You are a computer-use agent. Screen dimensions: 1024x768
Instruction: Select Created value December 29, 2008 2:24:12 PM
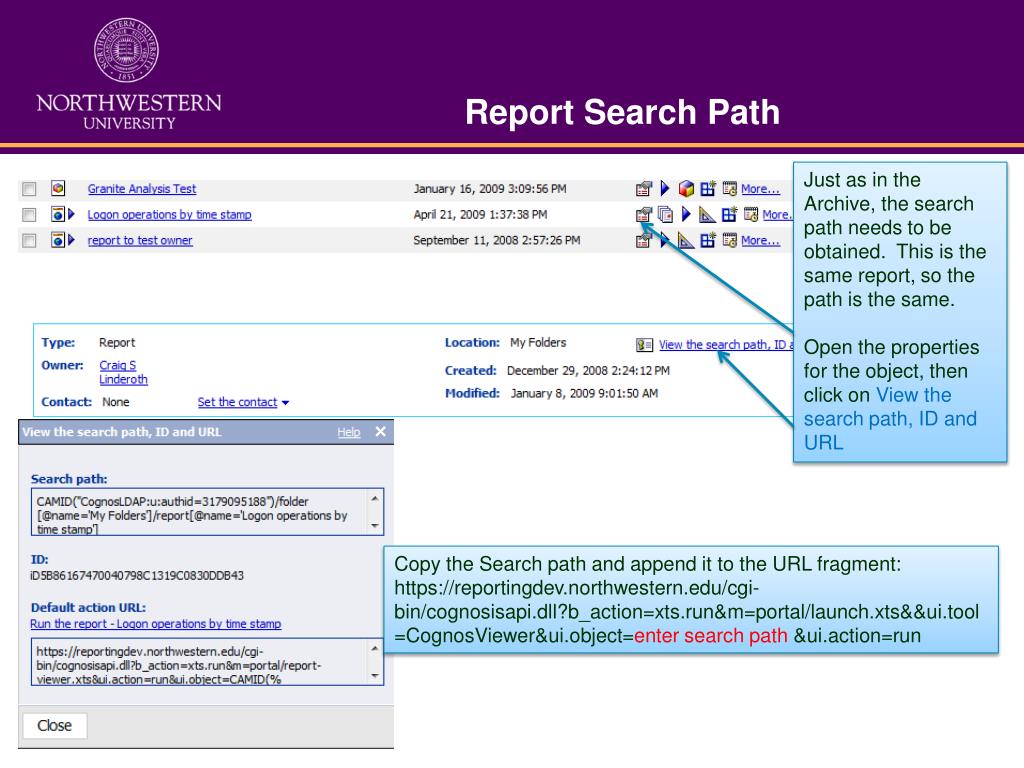click(588, 371)
